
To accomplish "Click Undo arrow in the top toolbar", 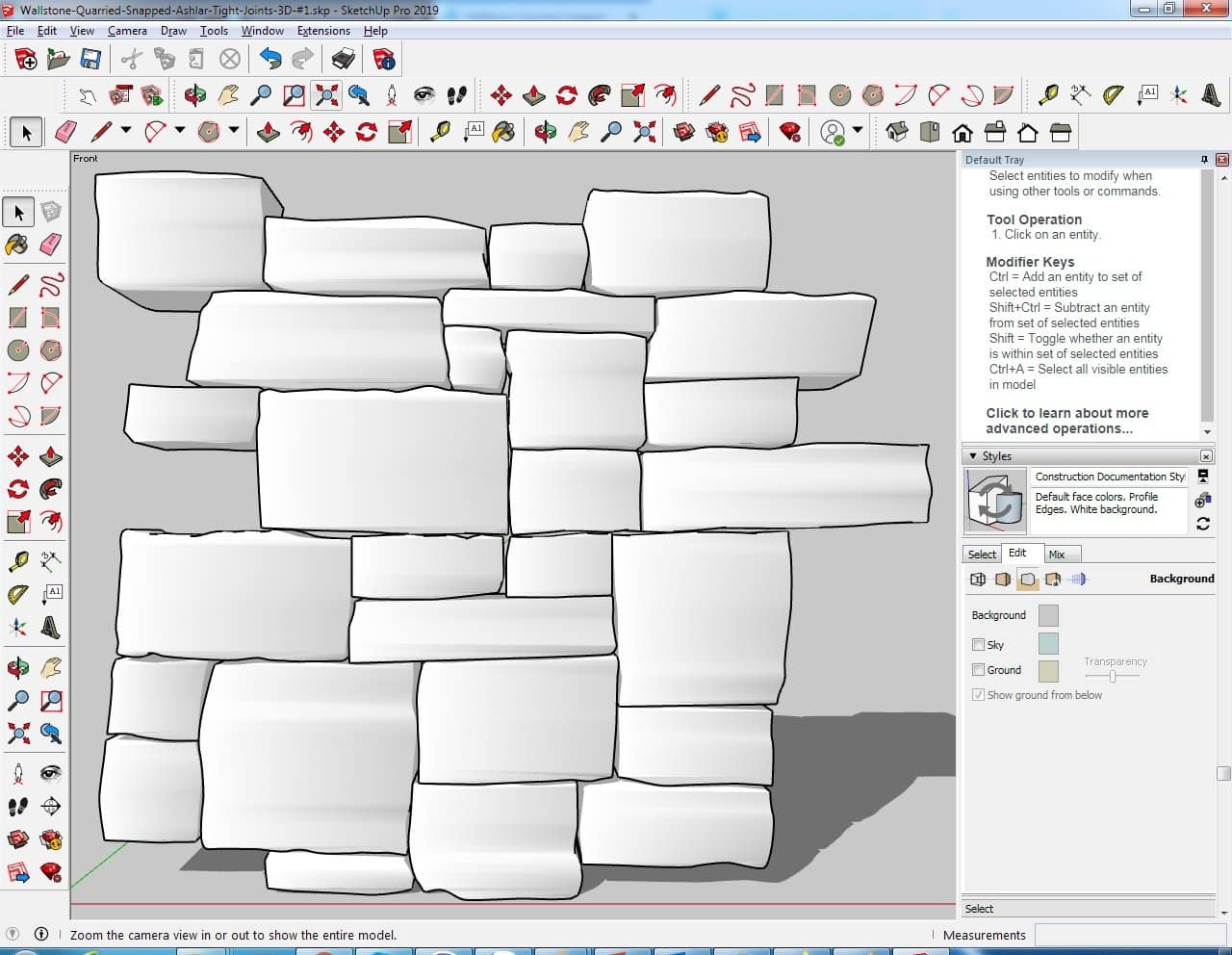I will tap(270, 60).
